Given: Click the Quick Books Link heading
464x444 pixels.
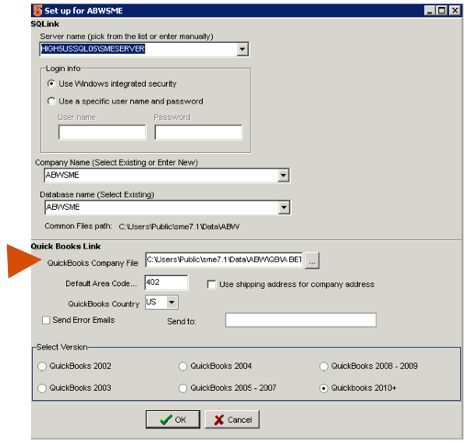Looking at the screenshot, I should click(x=66, y=246).
